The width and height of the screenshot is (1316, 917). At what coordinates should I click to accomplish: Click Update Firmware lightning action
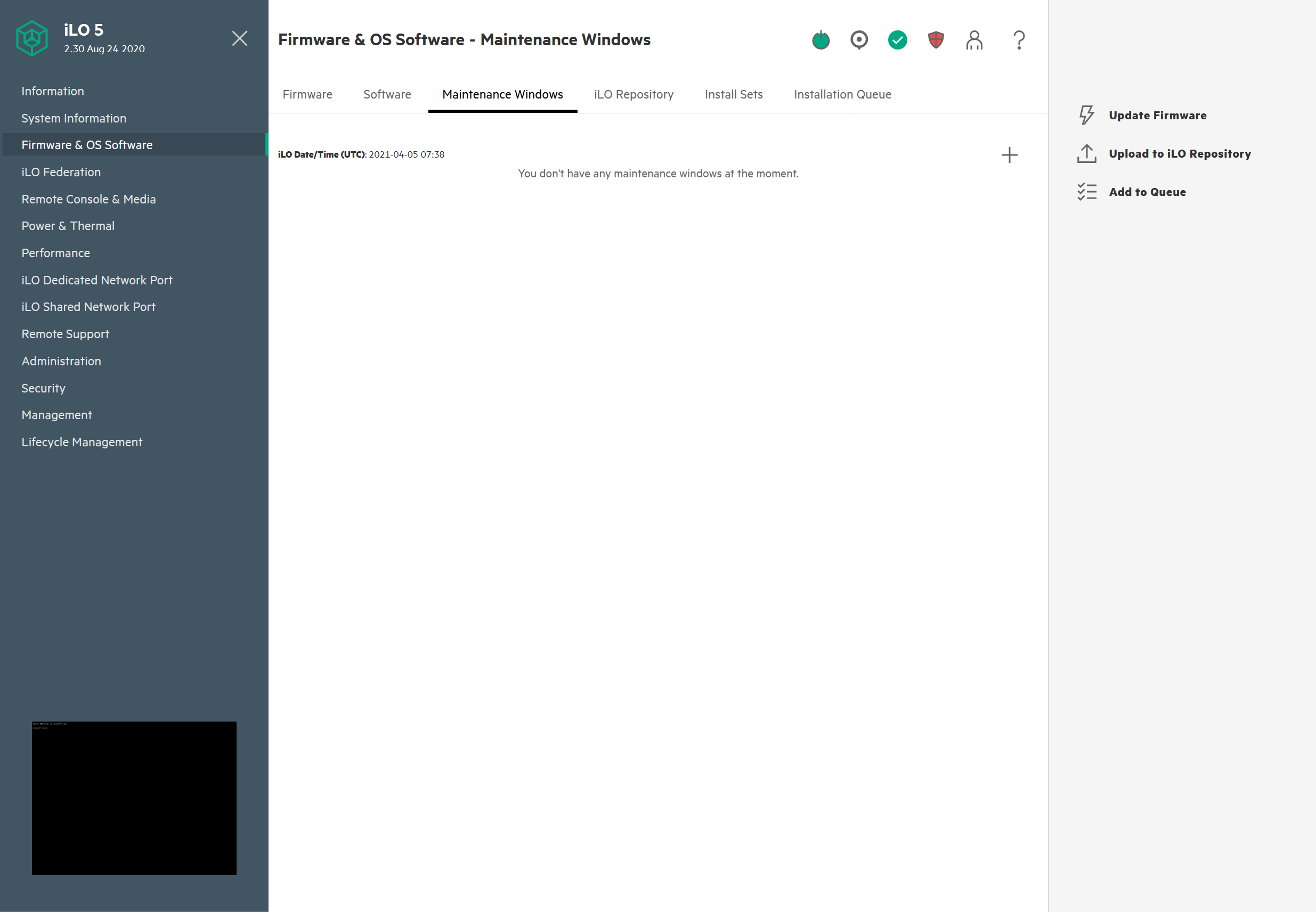pyautogui.click(x=1157, y=115)
